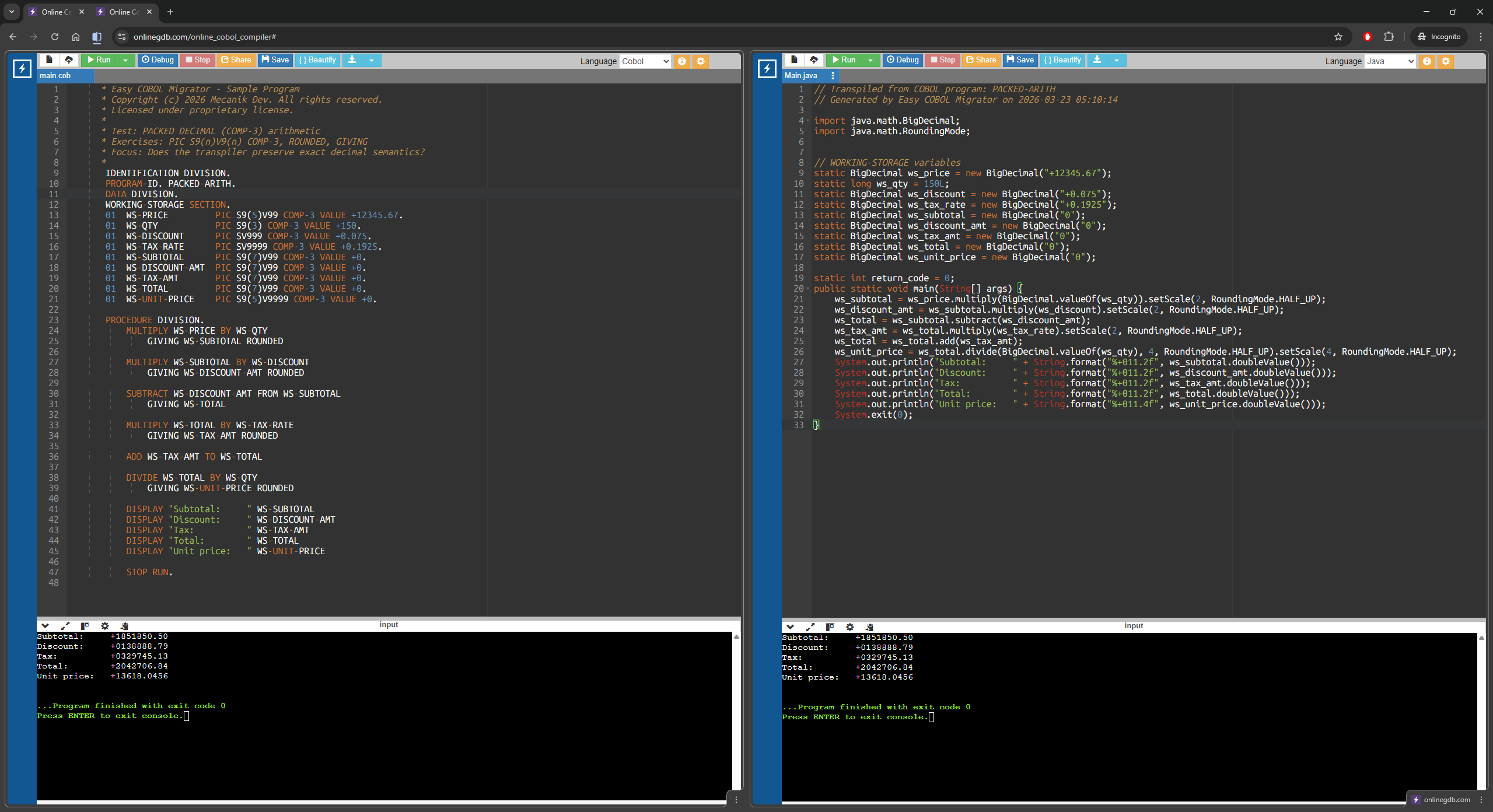Click the download code icon in the Cobol pane
Viewport: 1493px width, 812px height.
click(x=352, y=60)
